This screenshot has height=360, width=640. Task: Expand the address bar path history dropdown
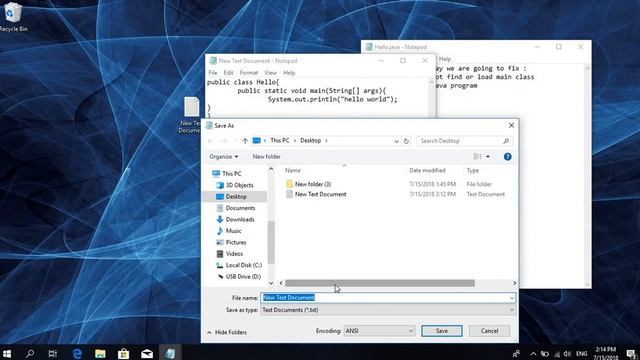(396, 141)
